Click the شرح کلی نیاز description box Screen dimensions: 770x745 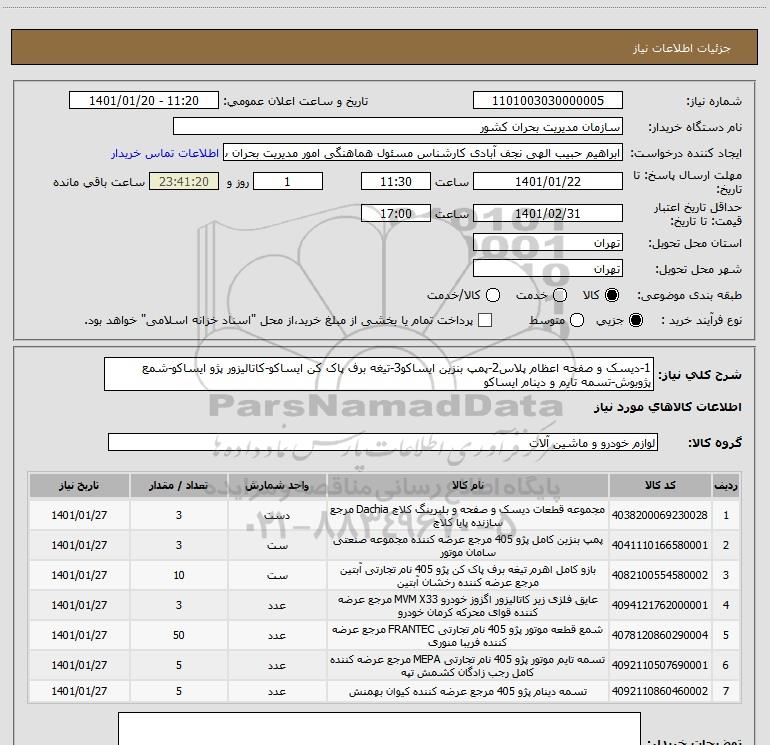pyautogui.click(x=379, y=375)
